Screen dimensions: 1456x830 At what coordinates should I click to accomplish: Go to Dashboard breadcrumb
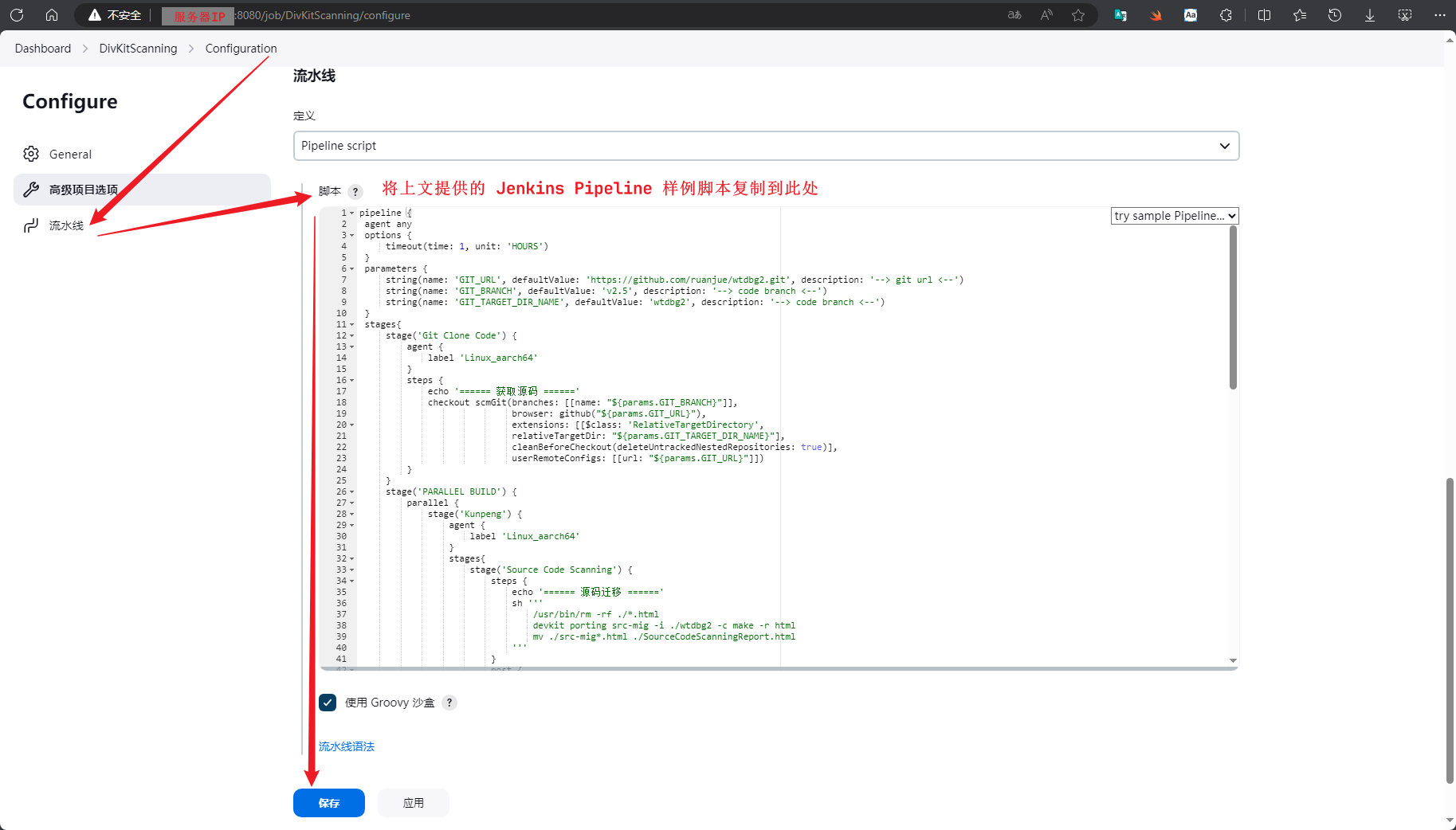[x=43, y=49]
